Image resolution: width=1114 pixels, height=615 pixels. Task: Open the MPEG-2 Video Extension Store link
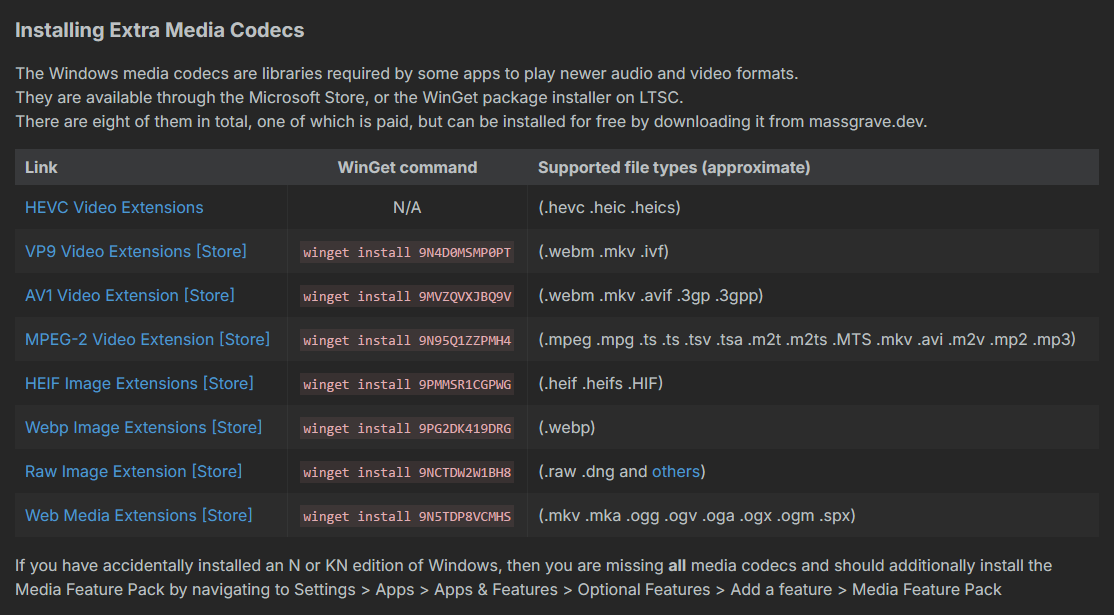coord(147,340)
